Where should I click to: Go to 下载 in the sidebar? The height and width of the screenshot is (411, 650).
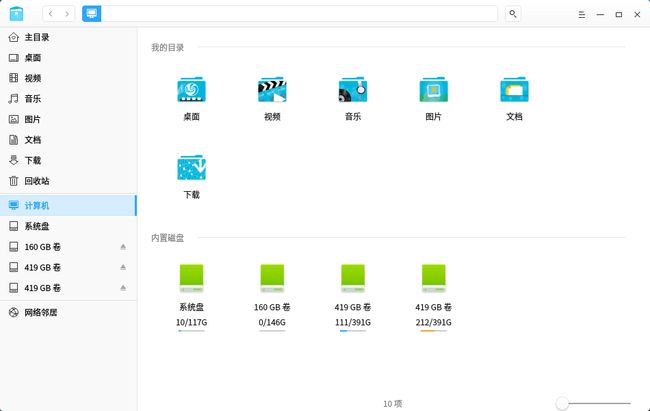point(68,161)
